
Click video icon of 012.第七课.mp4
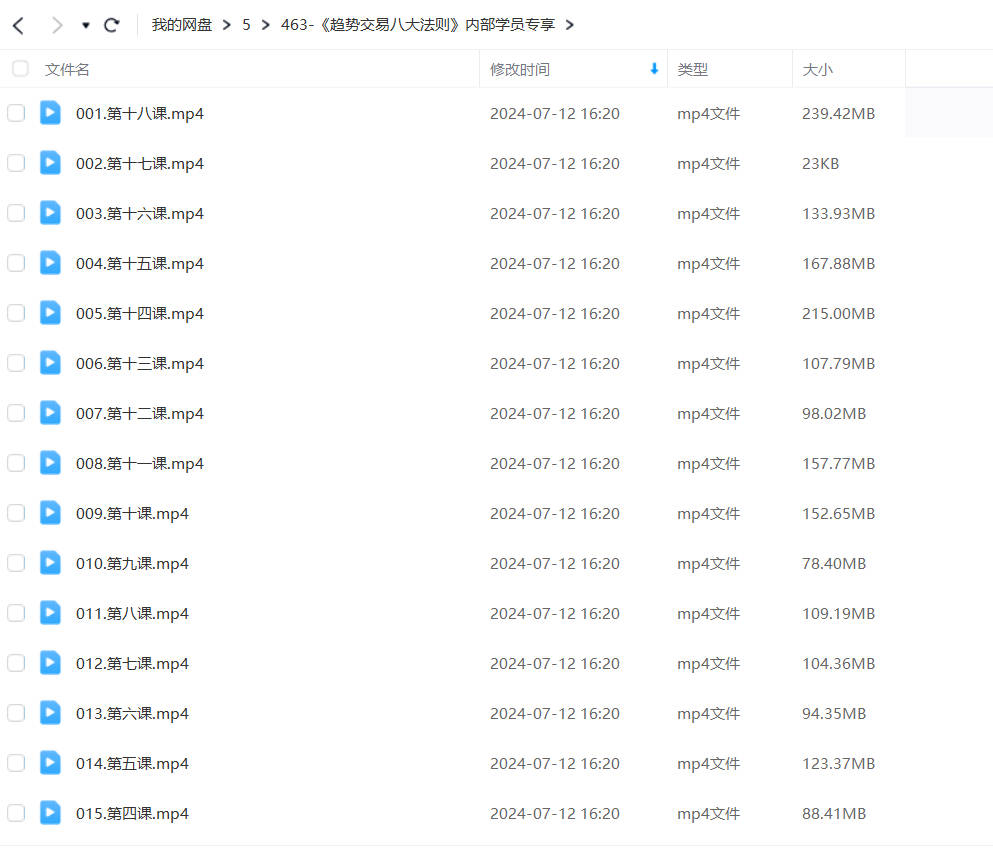[x=50, y=663]
